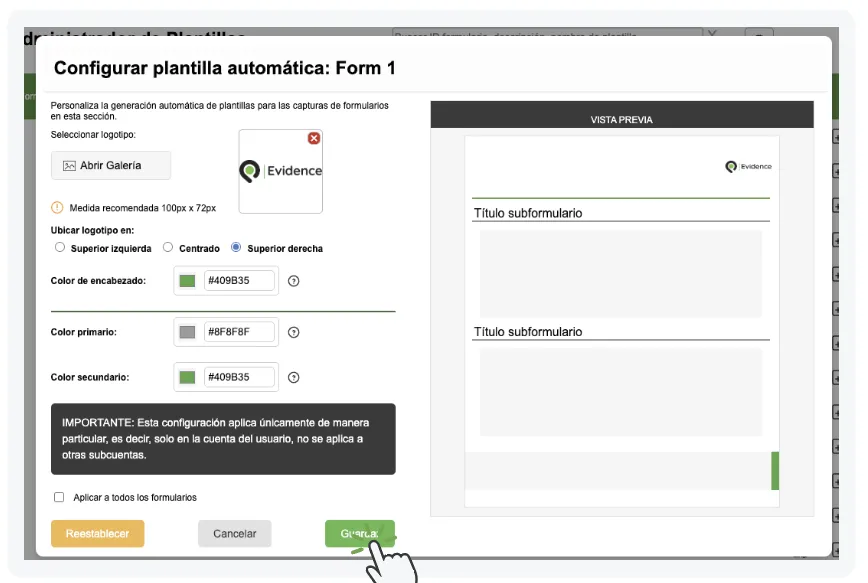Screen dimensions: 868x583
Task: Check Aplicar a todos los formularios
Action: click(x=59, y=497)
